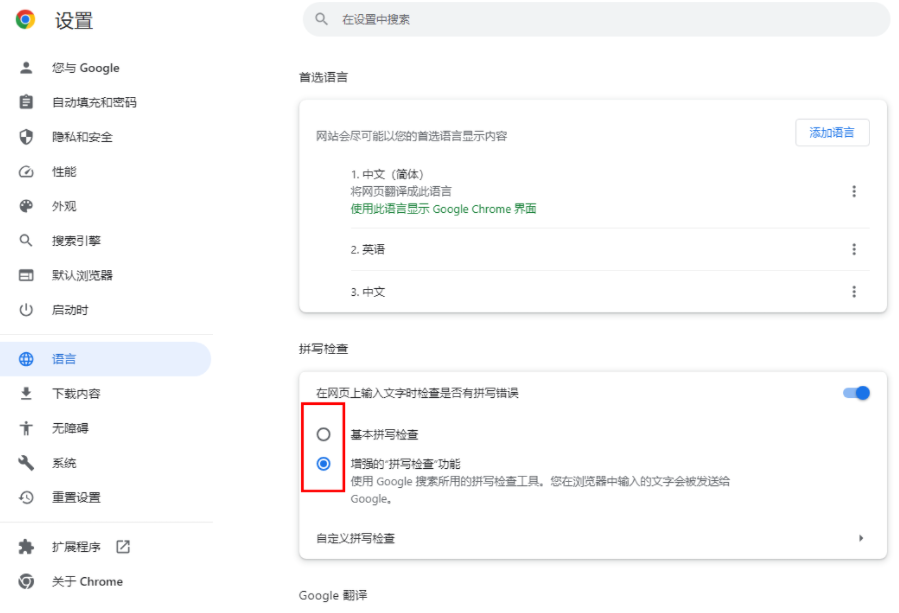Select the 基本拼写检查 radio button

point(323,434)
